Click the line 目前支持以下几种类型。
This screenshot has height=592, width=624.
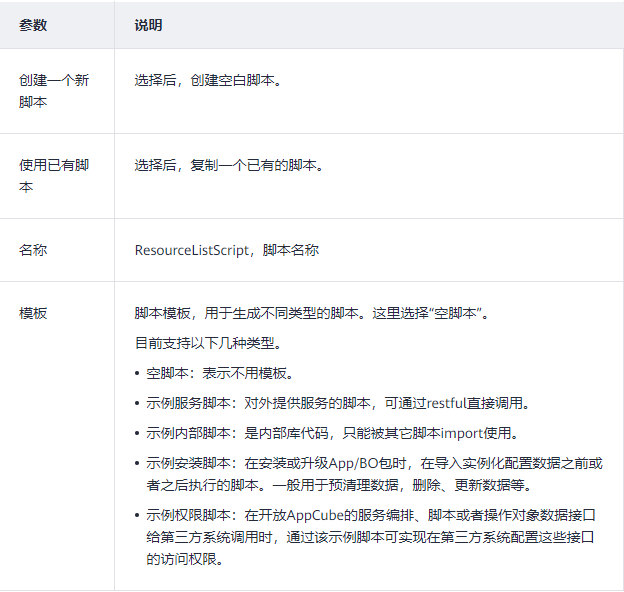tap(208, 343)
